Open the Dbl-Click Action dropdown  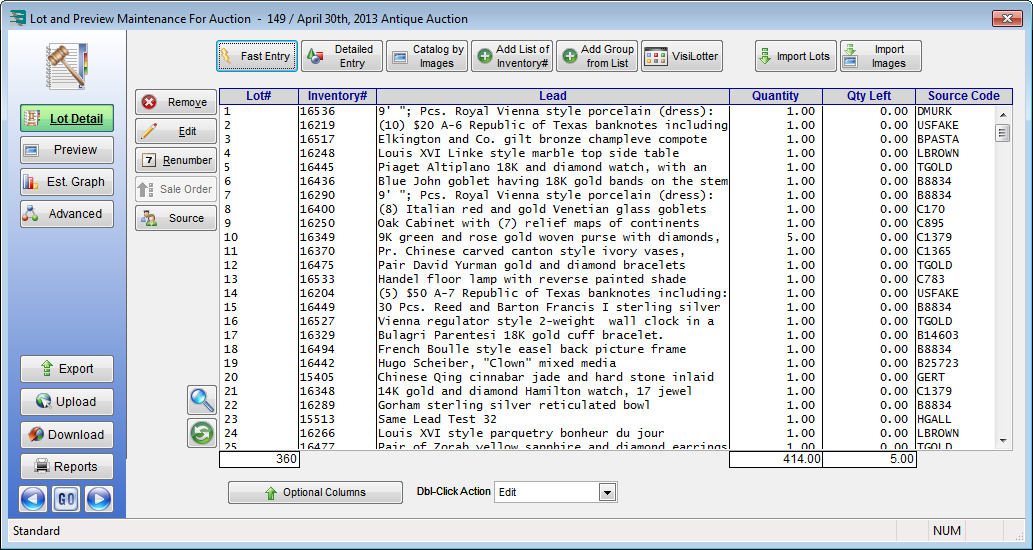pos(606,493)
